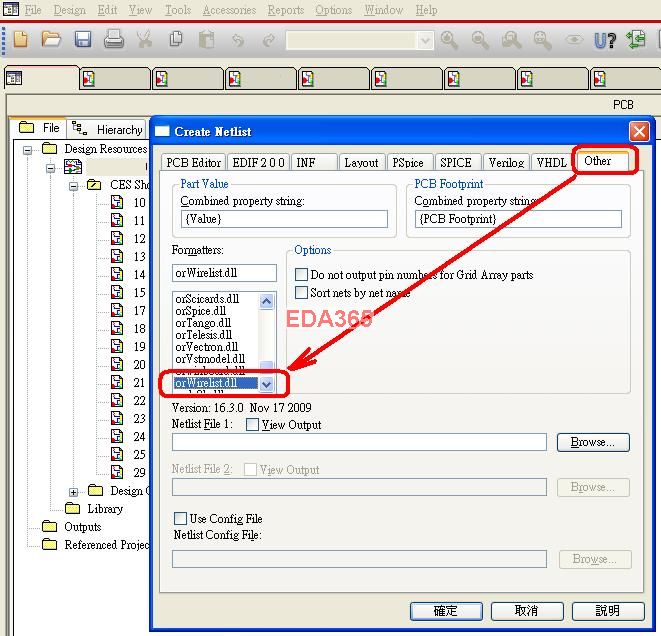Collapse the CES schematic folder node
Image resolution: width=661 pixels, height=636 pixels.
[74, 186]
